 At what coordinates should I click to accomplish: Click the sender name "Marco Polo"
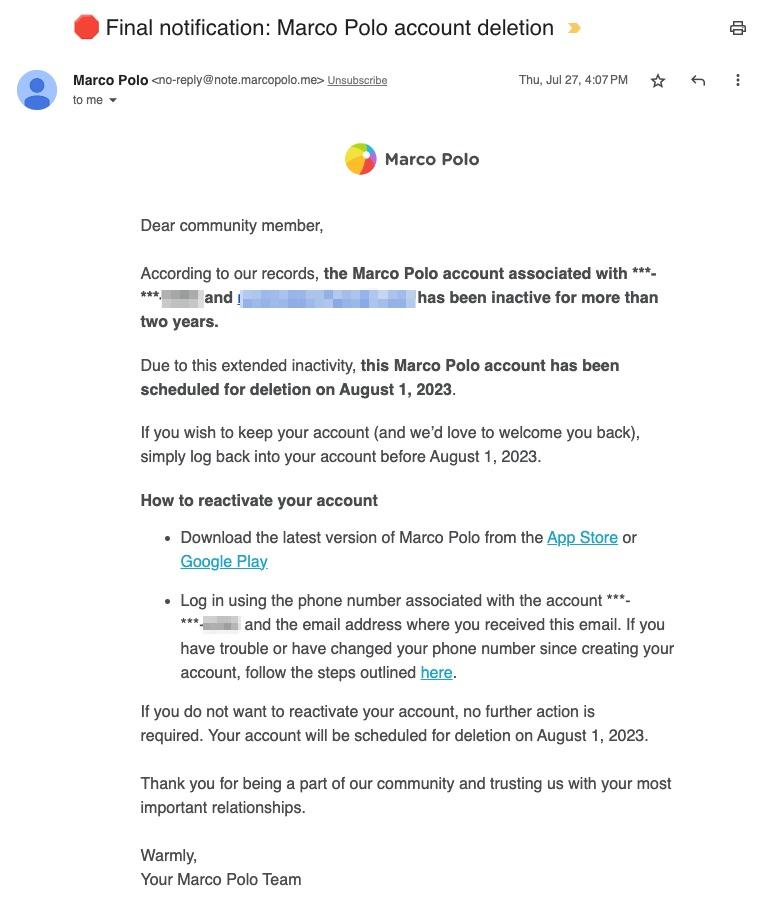click(110, 80)
